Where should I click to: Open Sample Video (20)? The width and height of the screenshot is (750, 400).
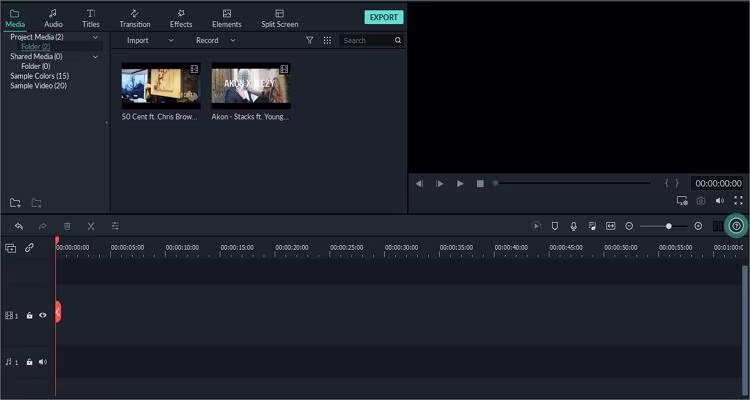point(39,86)
